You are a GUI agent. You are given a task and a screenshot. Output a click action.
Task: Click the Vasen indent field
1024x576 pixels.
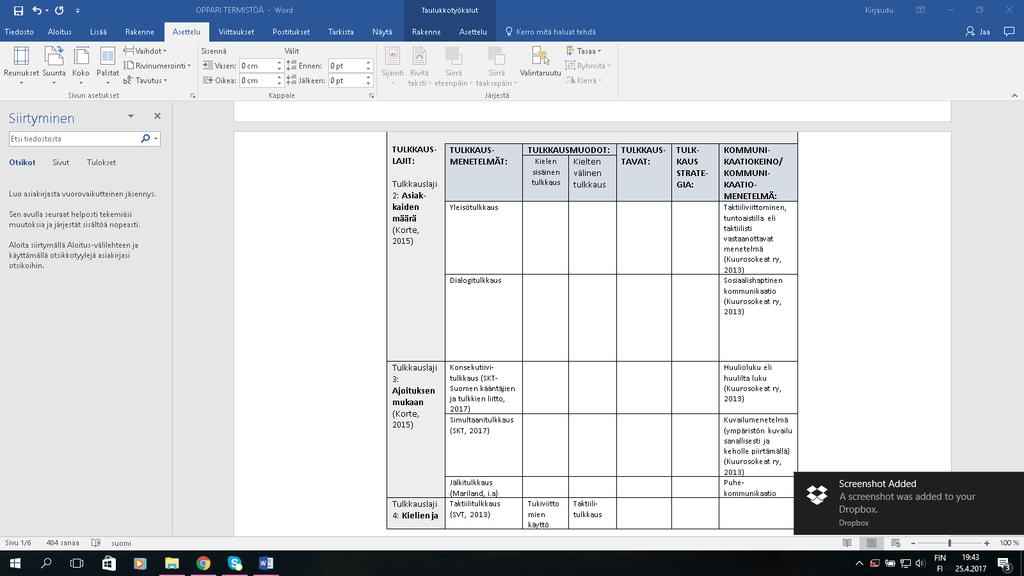point(257,65)
